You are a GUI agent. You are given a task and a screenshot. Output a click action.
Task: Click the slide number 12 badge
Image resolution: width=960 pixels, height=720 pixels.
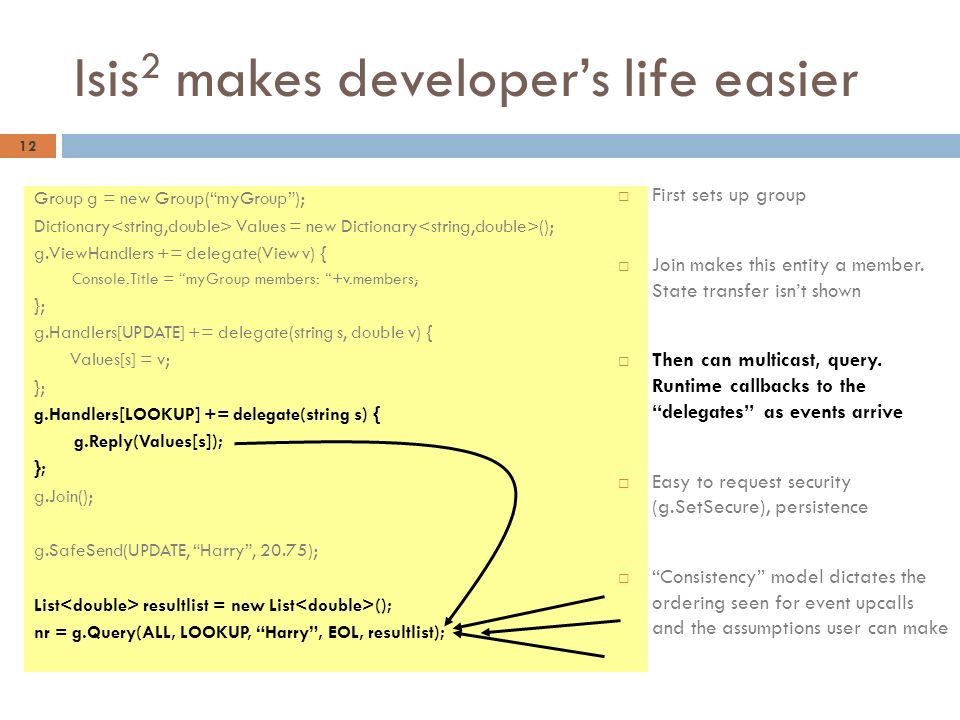coord(28,146)
